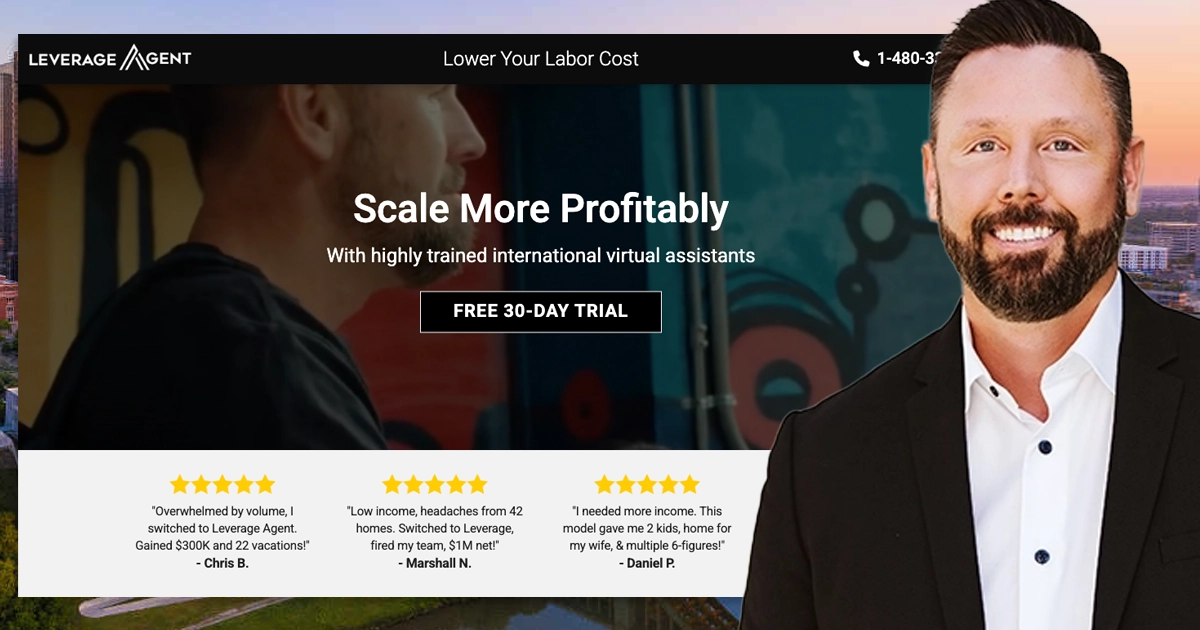Open Marshall N.'s testimonial quote
Screen dimensions: 1200x630
pos(435,528)
